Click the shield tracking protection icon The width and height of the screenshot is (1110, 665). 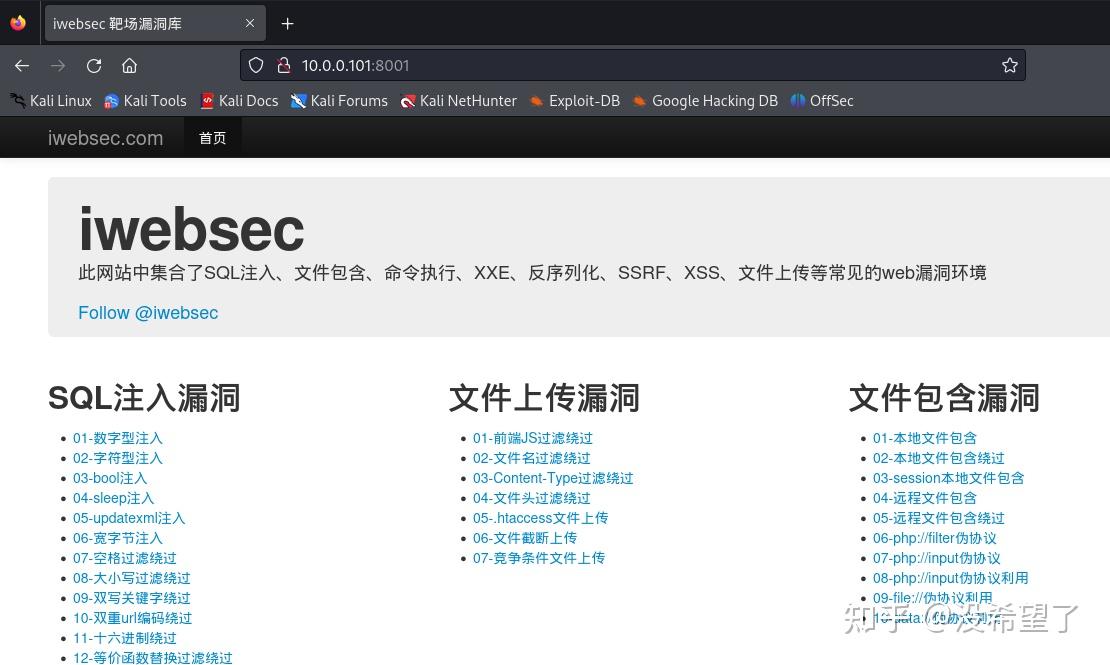tap(256, 65)
